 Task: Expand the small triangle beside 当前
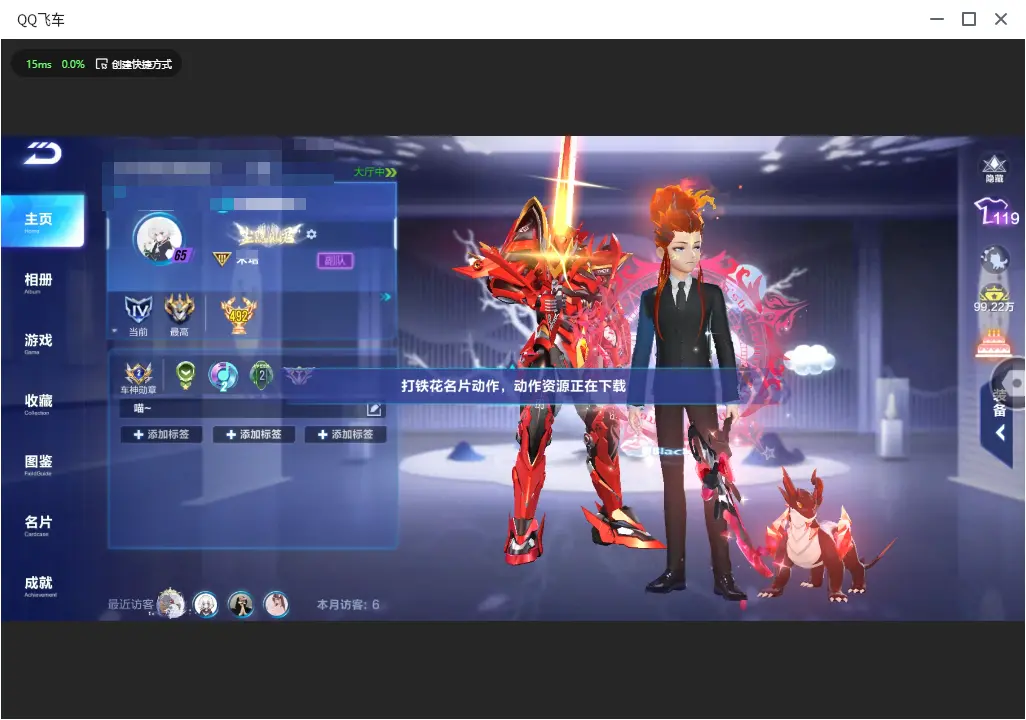[115, 332]
